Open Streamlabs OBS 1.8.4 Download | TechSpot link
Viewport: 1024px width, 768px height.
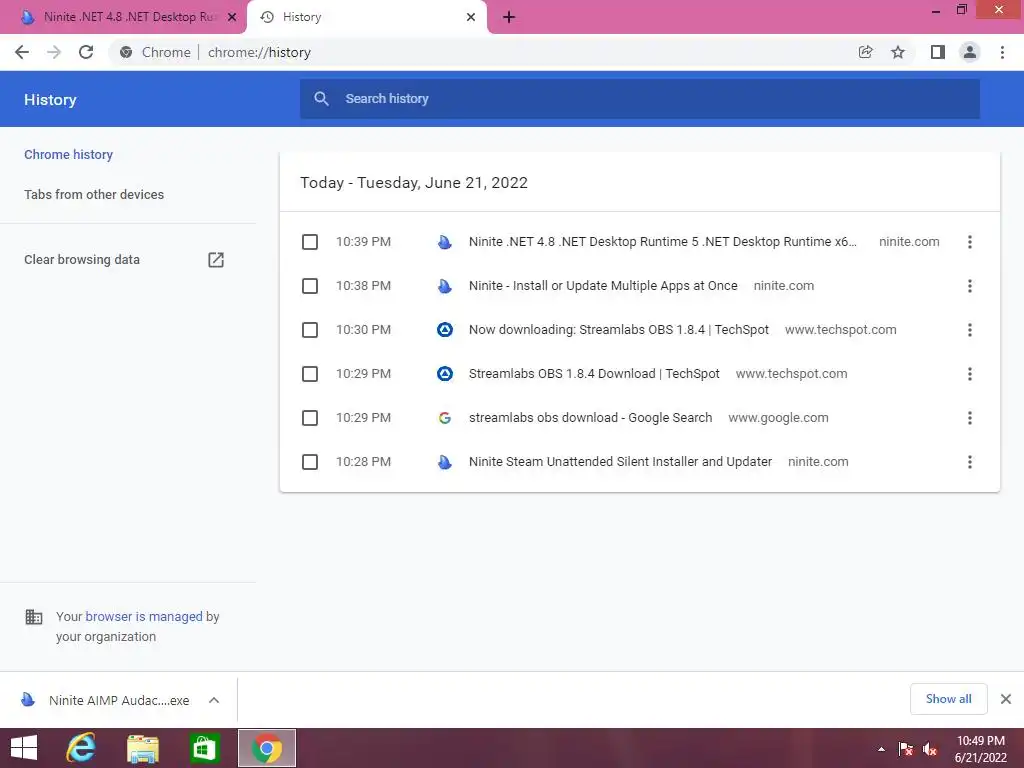click(594, 374)
